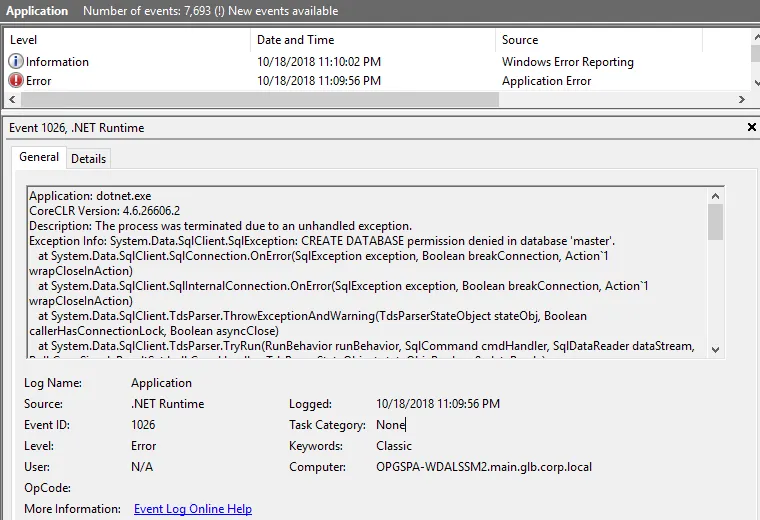760x520 pixels.
Task: Click the 'CREATE DATABASE permission denied' exception line
Action: point(322,241)
